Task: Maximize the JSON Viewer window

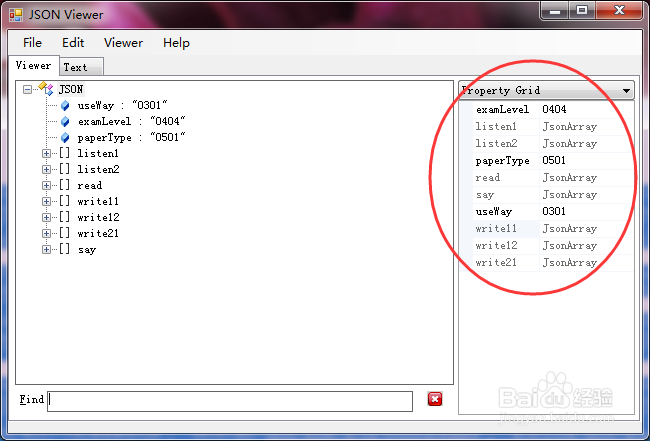Action: [582, 11]
